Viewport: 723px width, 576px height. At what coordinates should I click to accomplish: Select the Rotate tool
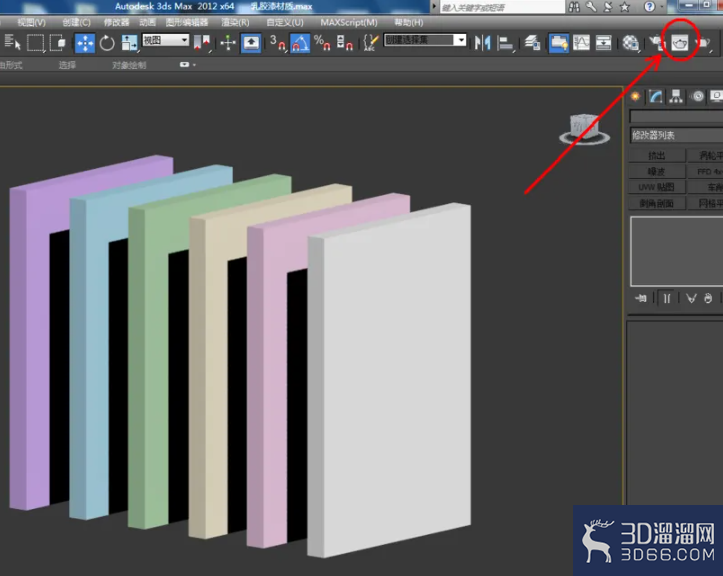(x=107, y=43)
